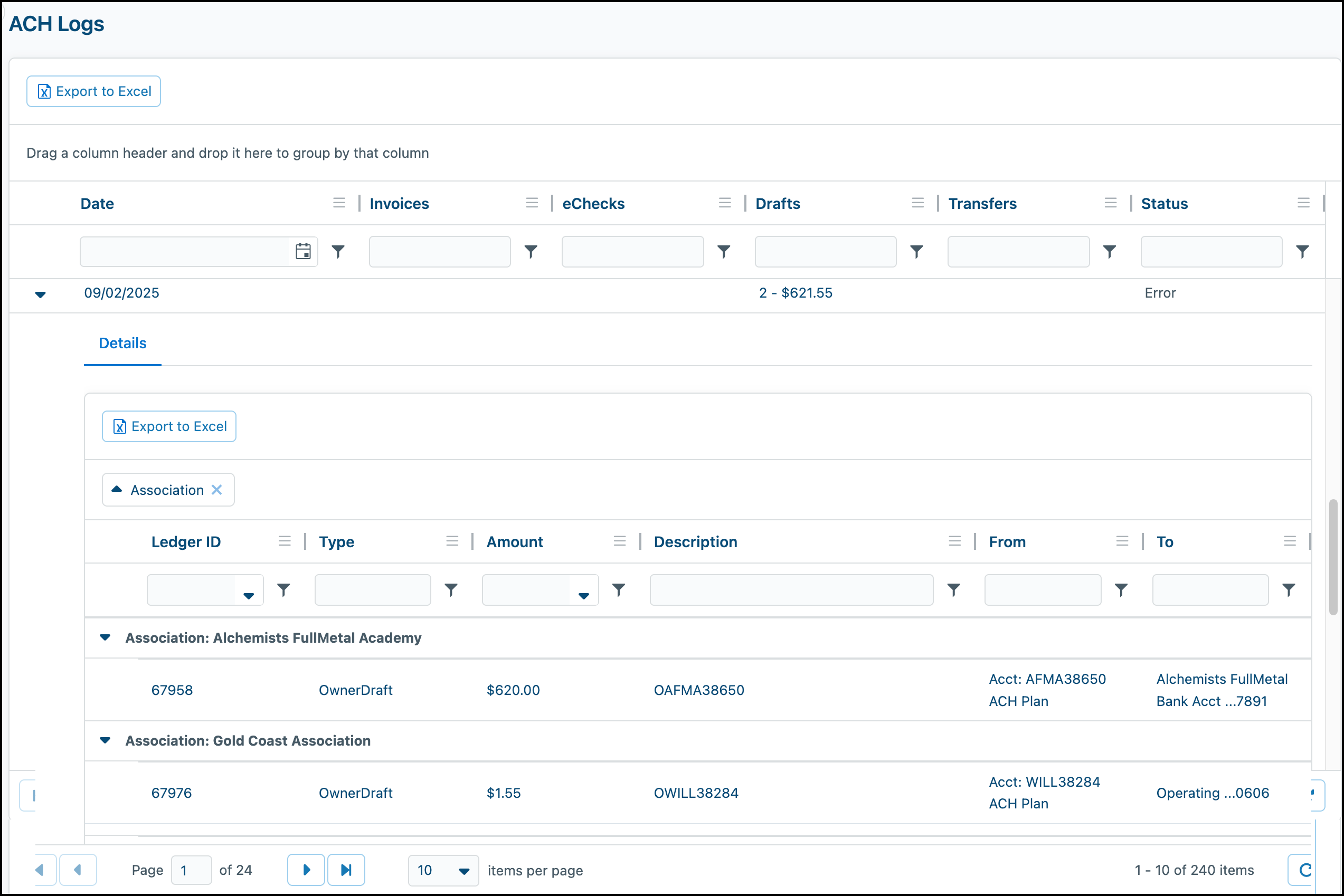This screenshot has width=1344, height=896.
Task: Click Export to Excel in Details panel
Action: click(169, 426)
